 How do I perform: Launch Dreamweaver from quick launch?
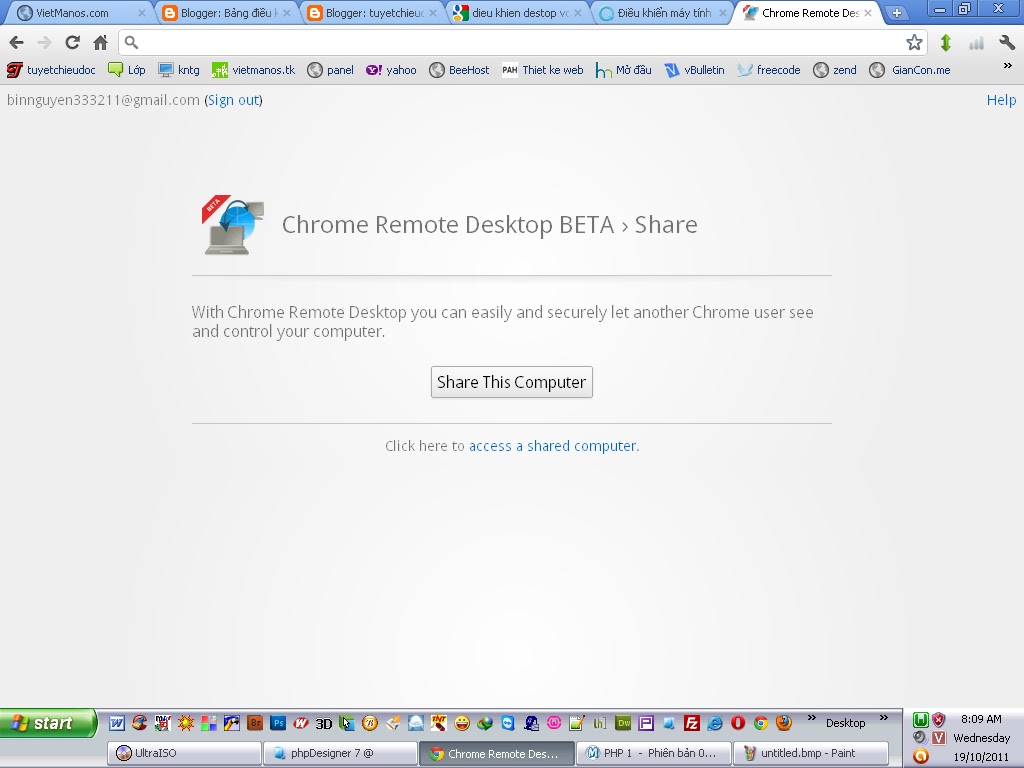pos(623,723)
